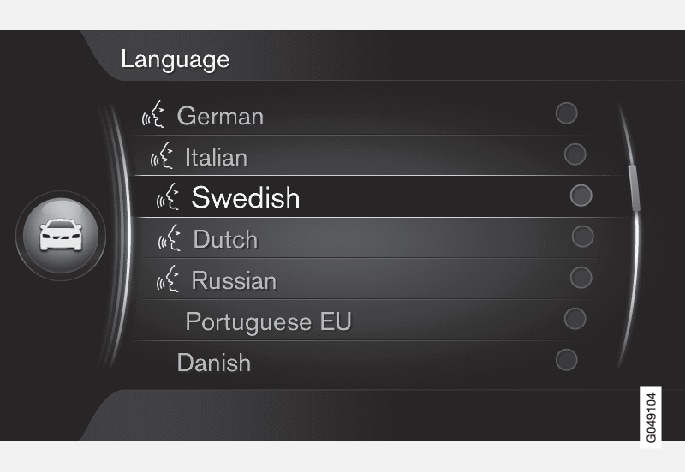Select the Portuguese EU radio button
685x472 pixels.
[x=575, y=318]
